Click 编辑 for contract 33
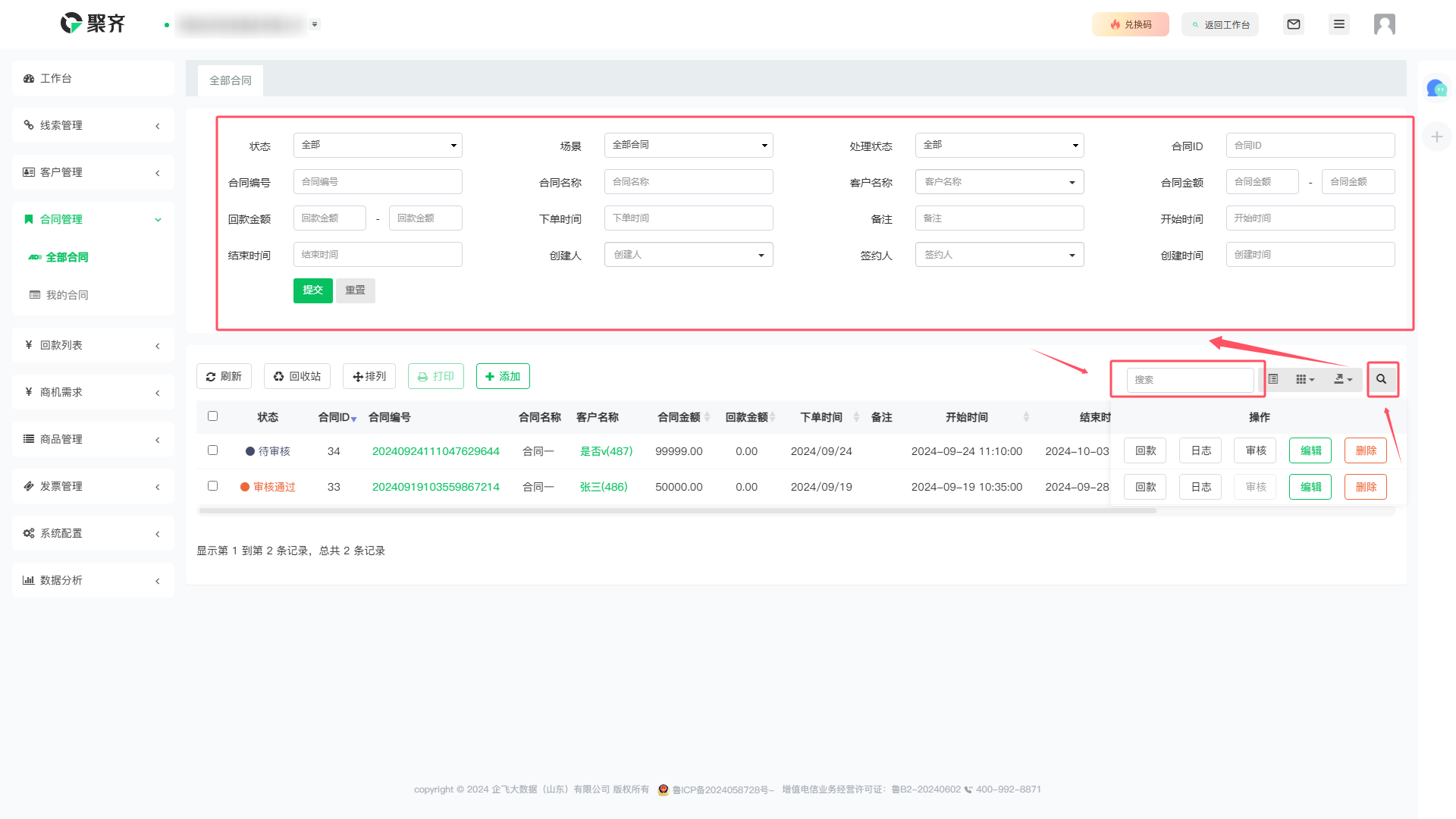This screenshot has height=819, width=1456. click(1310, 487)
